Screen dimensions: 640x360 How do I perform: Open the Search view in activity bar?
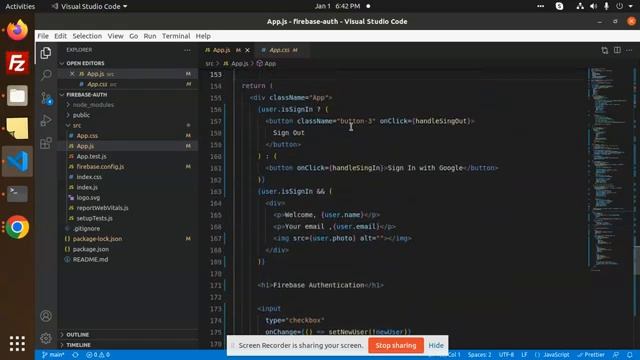pyautogui.click(x=46, y=75)
